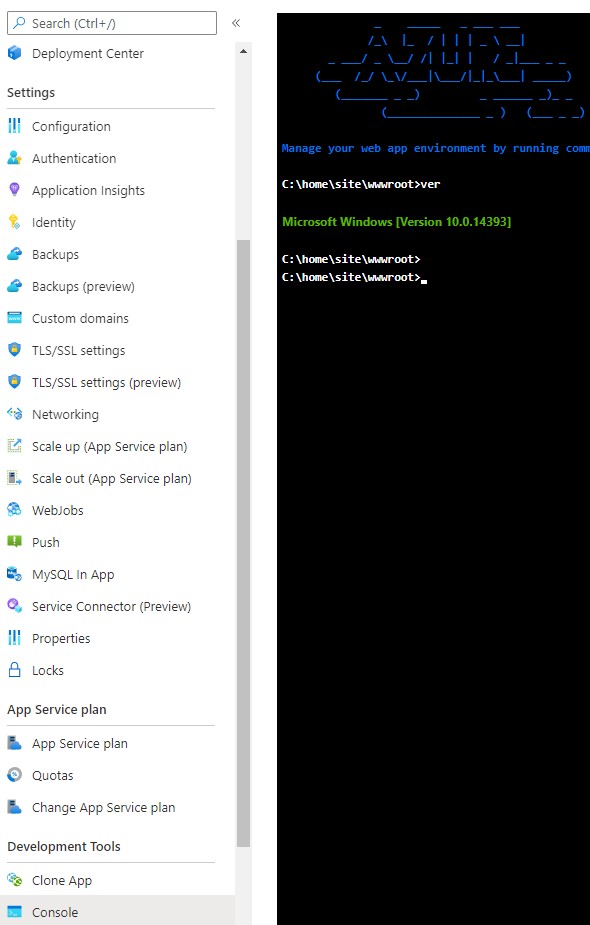Click the Deployment Center cube icon
Viewport: 590px width, 925px height.
(14, 53)
